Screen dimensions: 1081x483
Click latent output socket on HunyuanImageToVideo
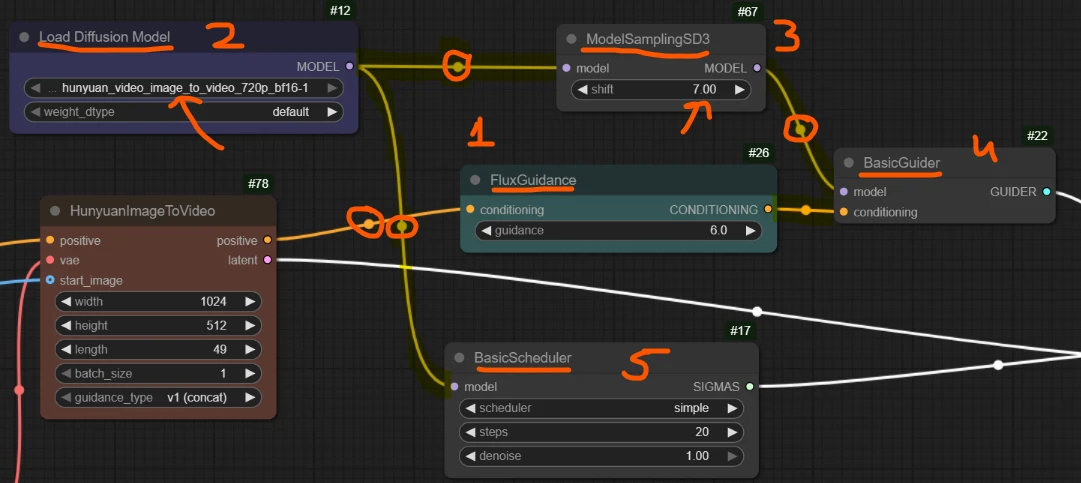pyautogui.click(x=267, y=260)
